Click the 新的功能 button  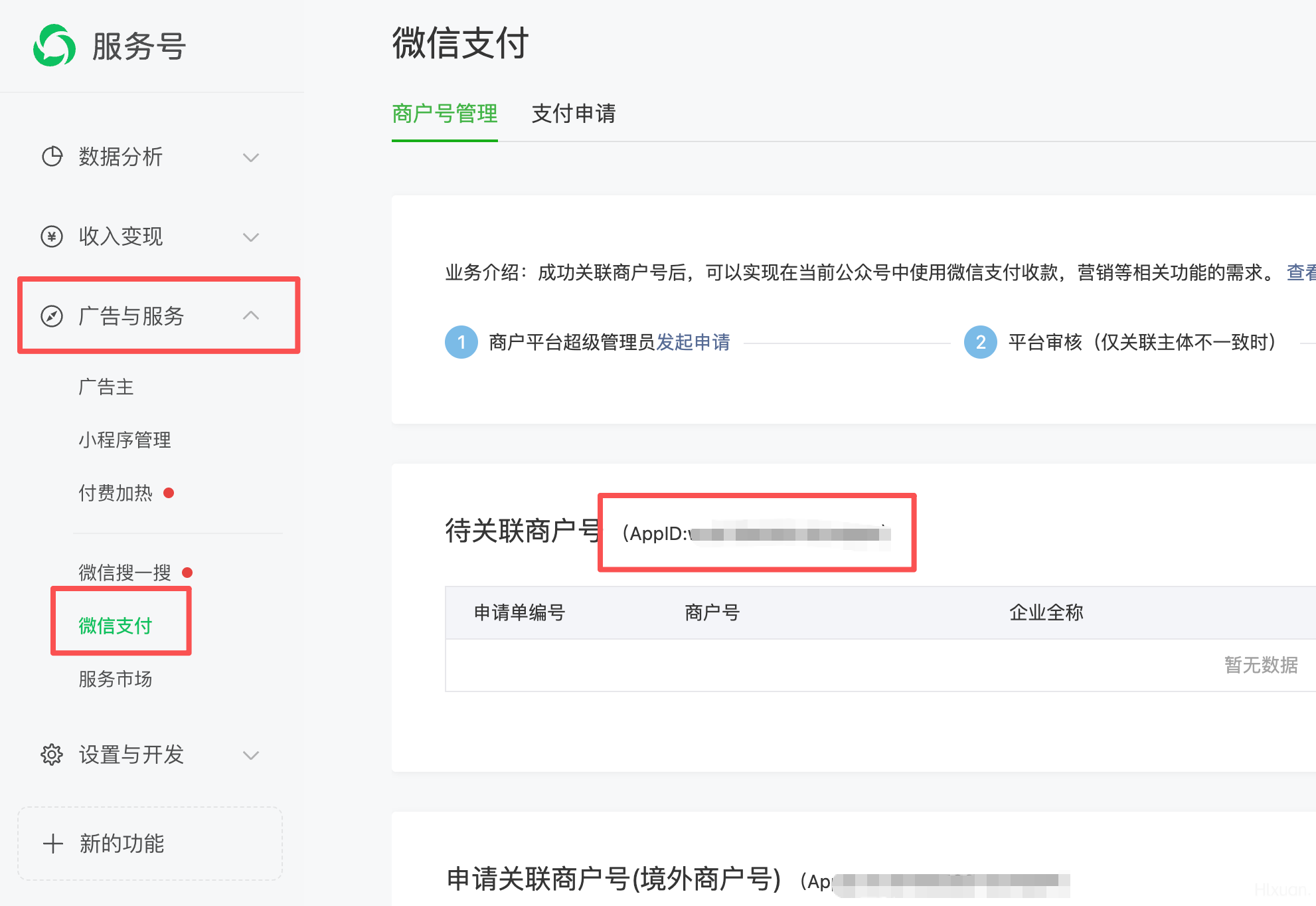pyautogui.click(x=150, y=844)
